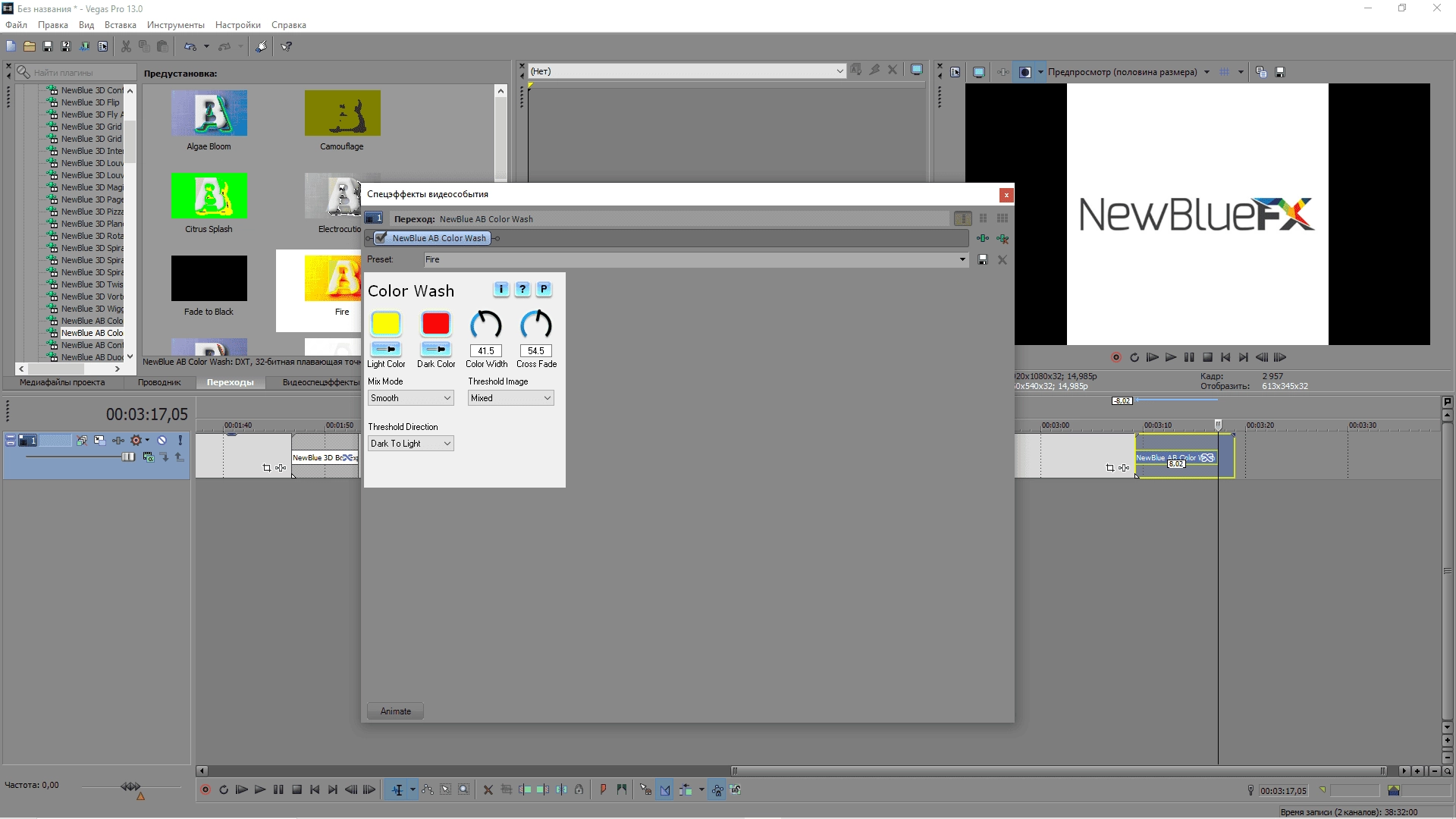The height and width of the screenshot is (819, 1456).
Task: Toggle the Automatic Crossfades button
Action: point(665,789)
